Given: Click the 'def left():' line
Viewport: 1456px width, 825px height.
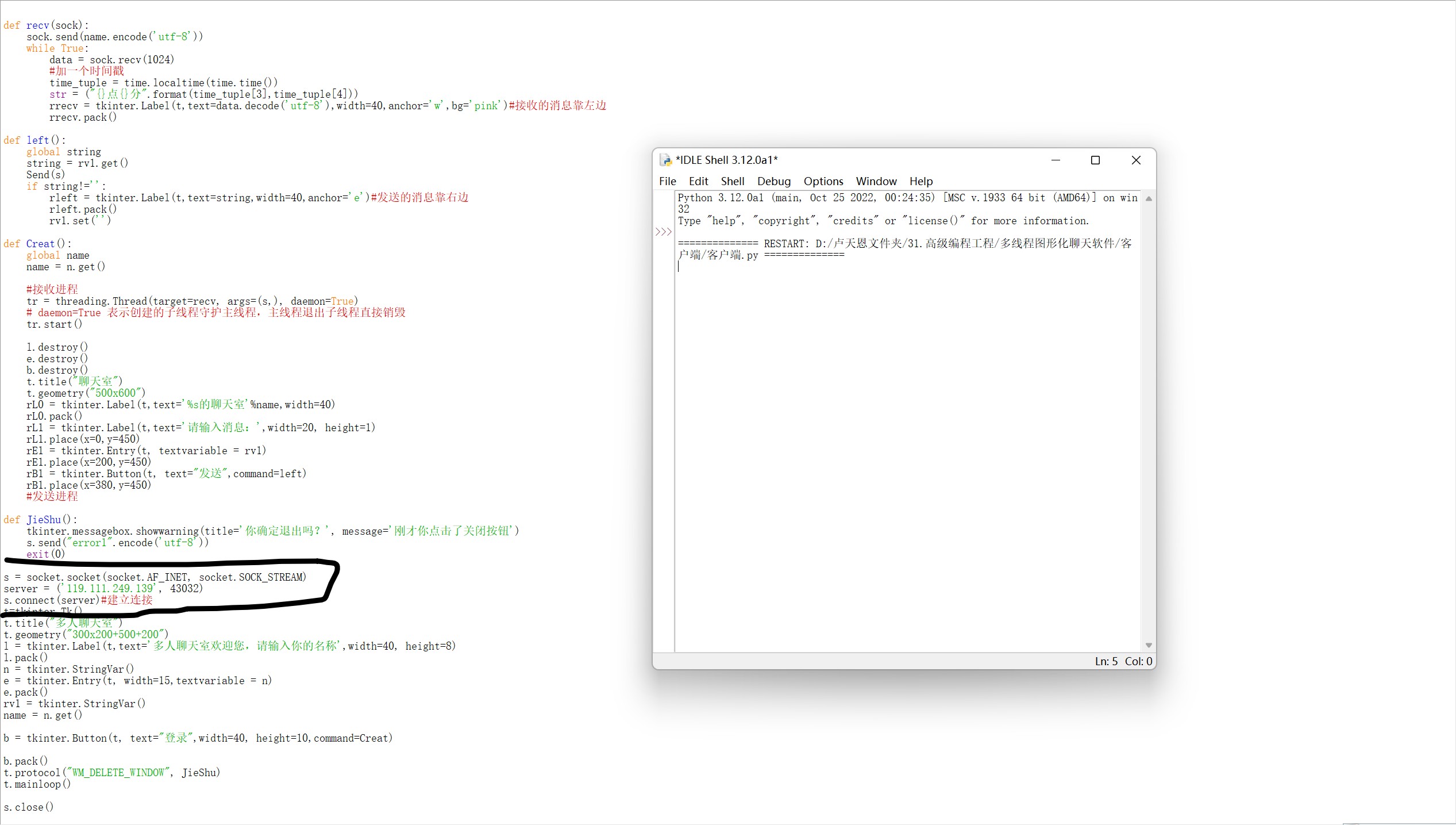Looking at the screenshot, I should [x=34, y=140].
